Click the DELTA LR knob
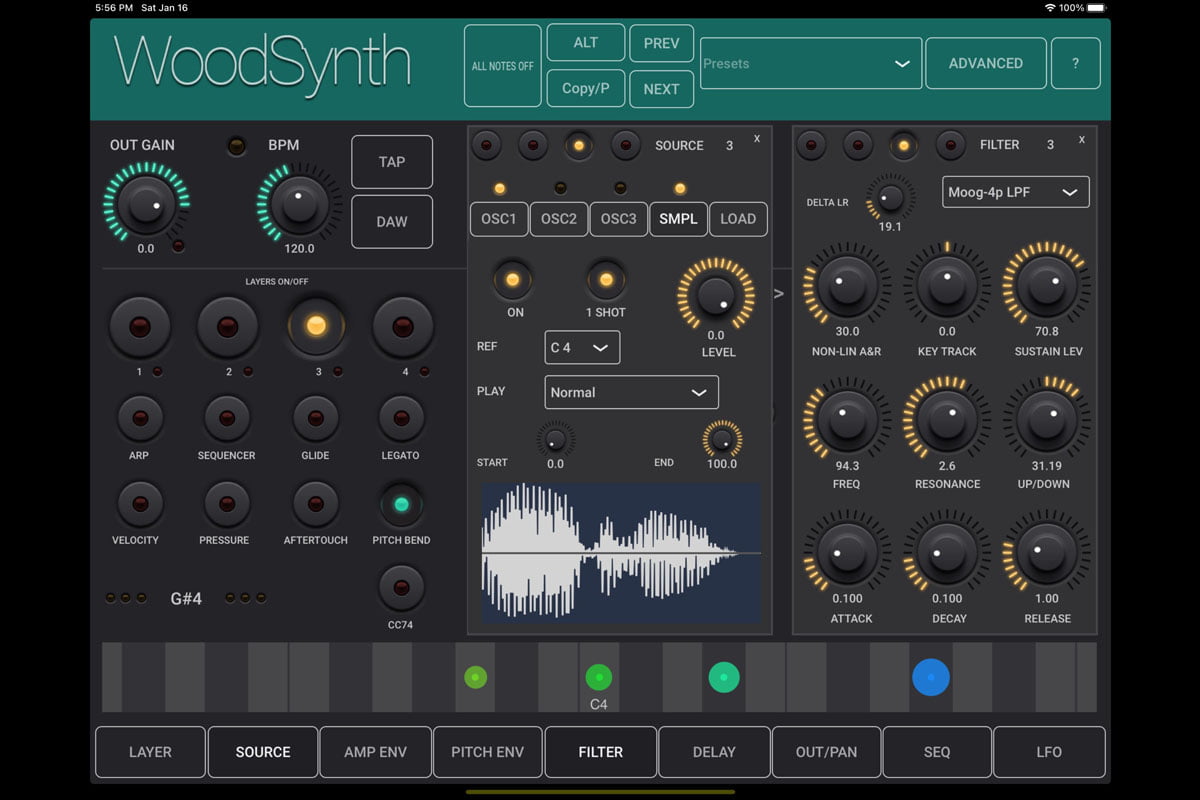Image resolution: width=1200 pixels, height=800 pixels. click(x=889, y=197)
